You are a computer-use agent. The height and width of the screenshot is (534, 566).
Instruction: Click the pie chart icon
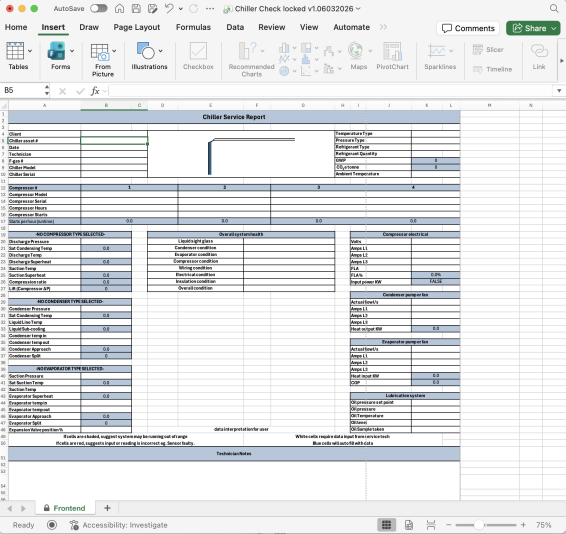tap(284, 71)
